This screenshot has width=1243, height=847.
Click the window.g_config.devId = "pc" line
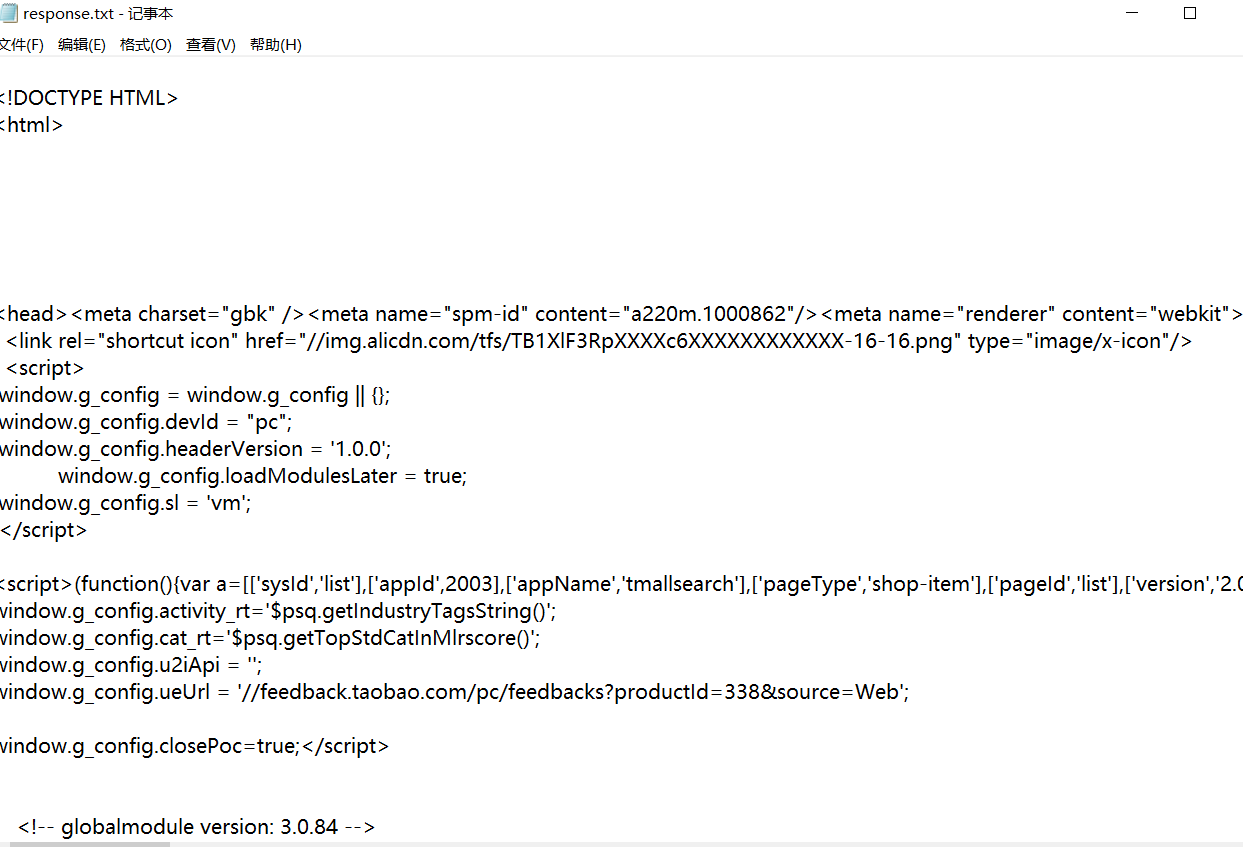pyautogui.click(x=146, y=422)
